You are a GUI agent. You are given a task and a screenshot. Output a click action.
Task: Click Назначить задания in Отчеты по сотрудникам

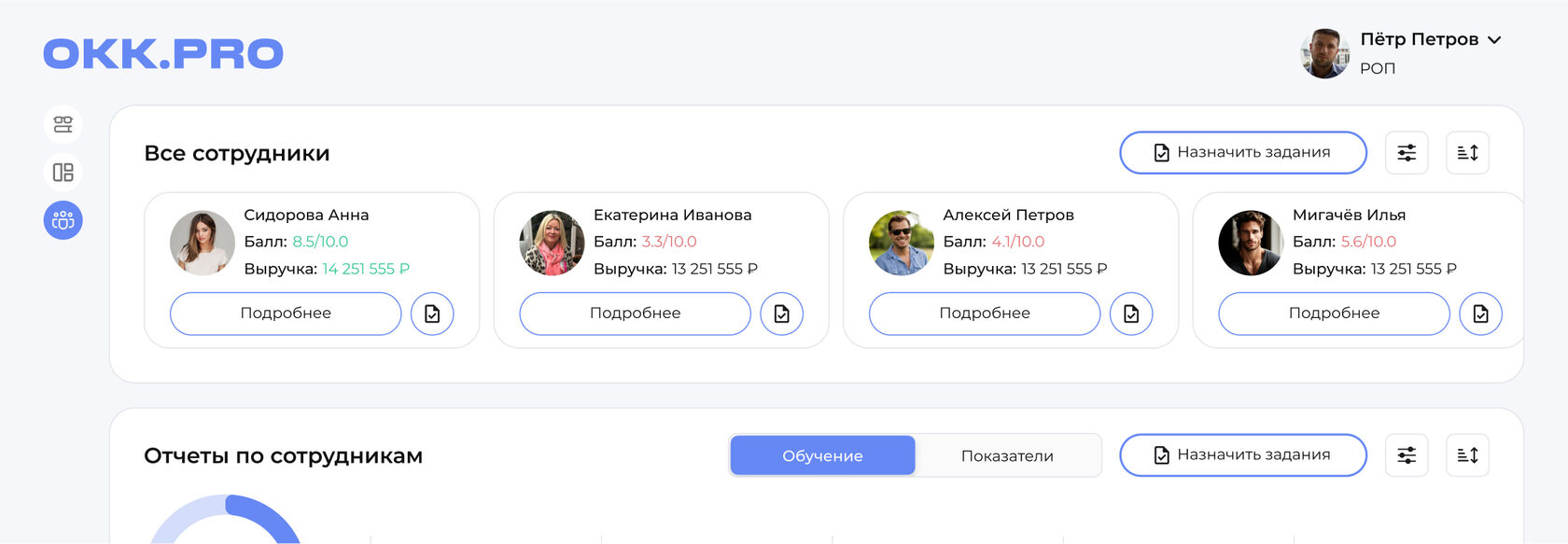(1243, 455)
